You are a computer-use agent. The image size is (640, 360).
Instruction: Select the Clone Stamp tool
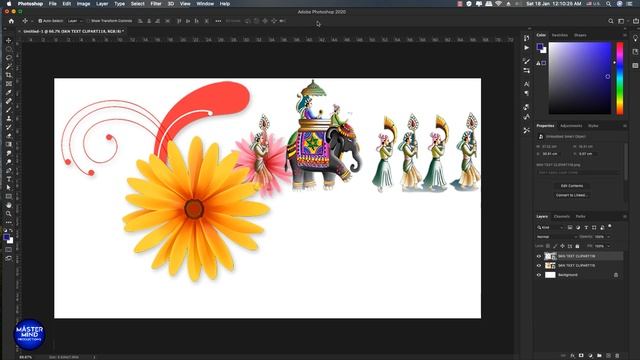(x=9, y=118)
